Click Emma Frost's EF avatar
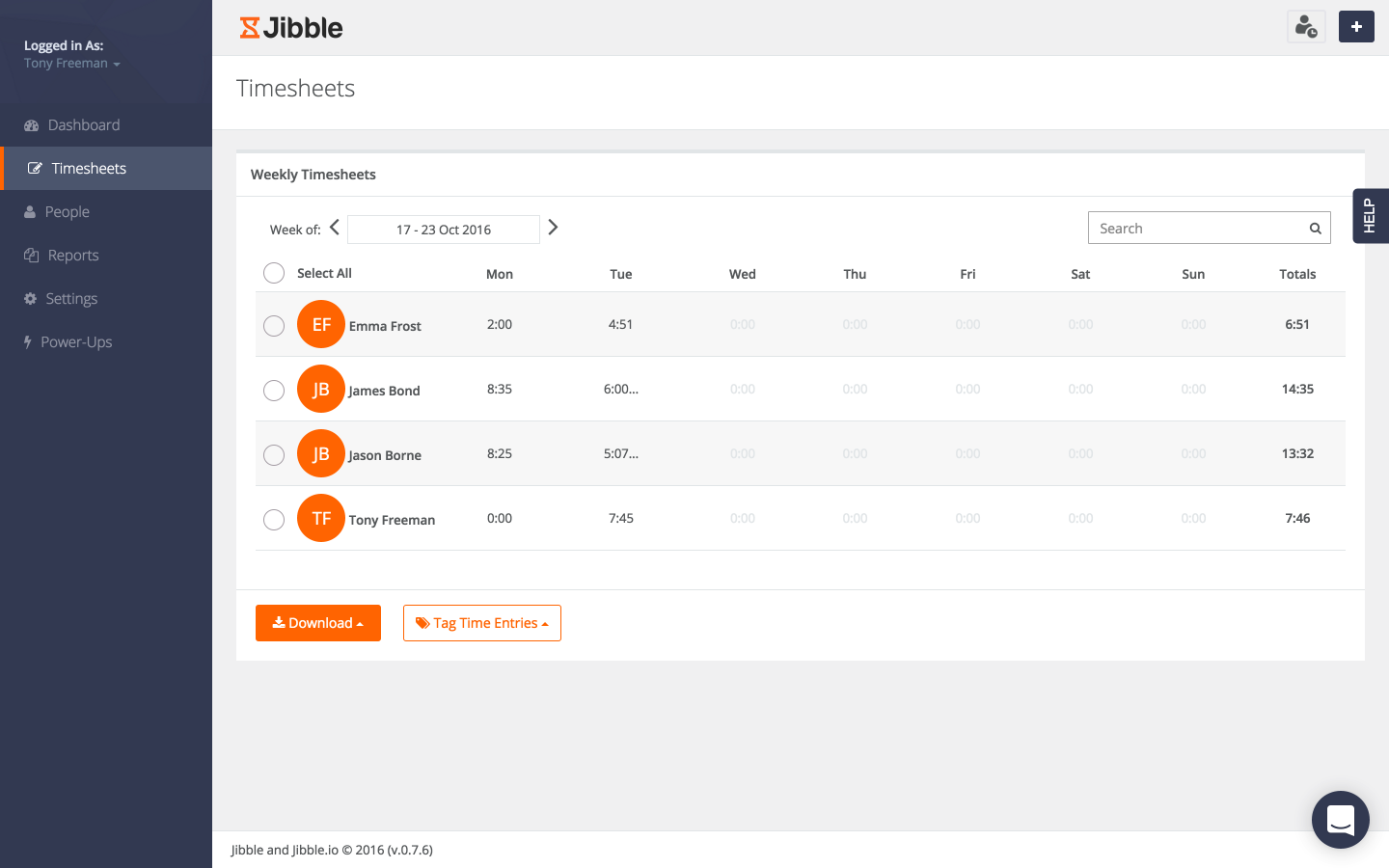 click(x=321, y=324)
